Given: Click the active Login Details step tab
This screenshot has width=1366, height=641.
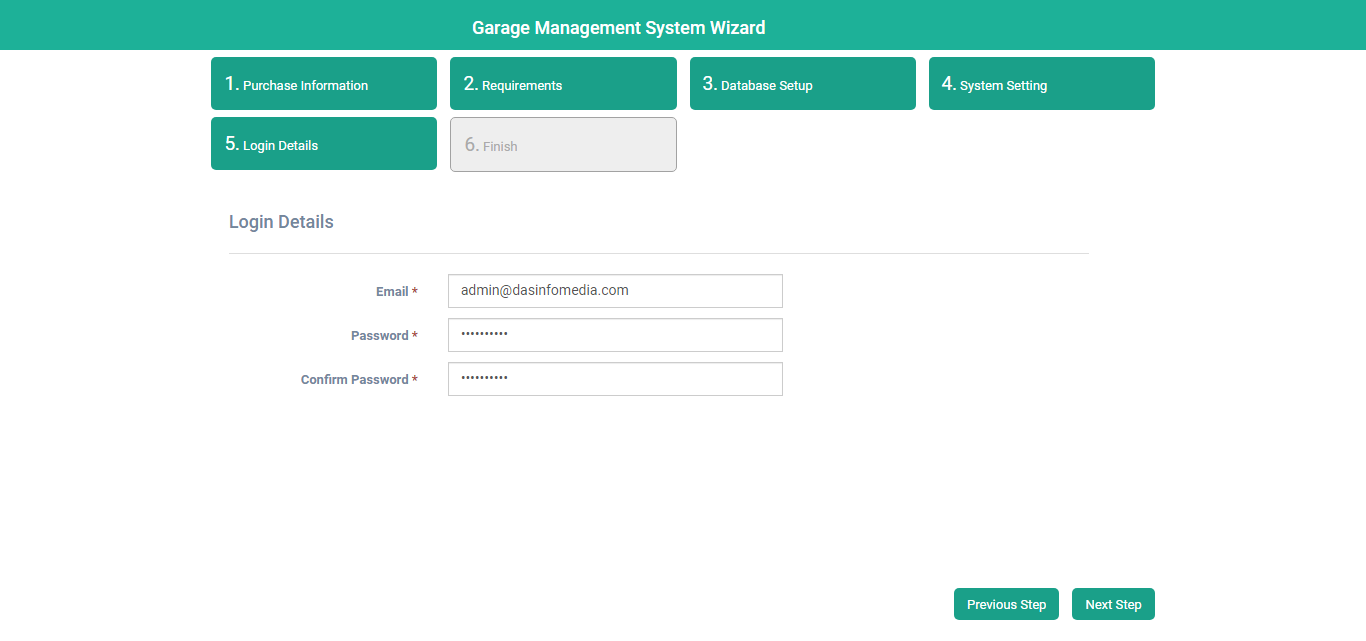Looking at the screenshot, I should pos(323,144).
